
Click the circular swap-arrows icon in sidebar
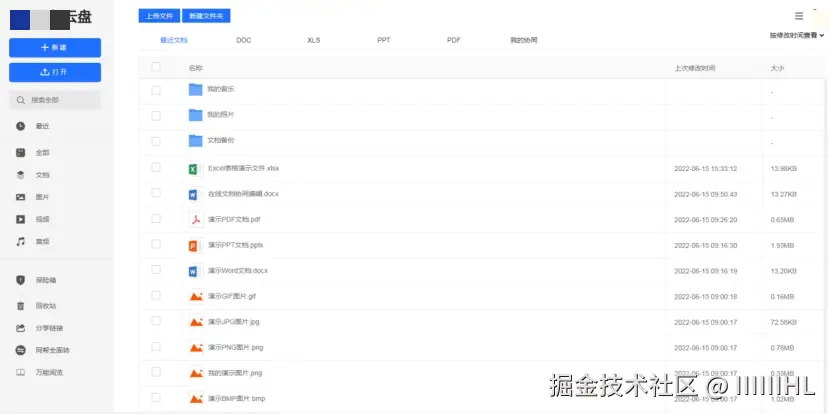[x=21, y=350]
